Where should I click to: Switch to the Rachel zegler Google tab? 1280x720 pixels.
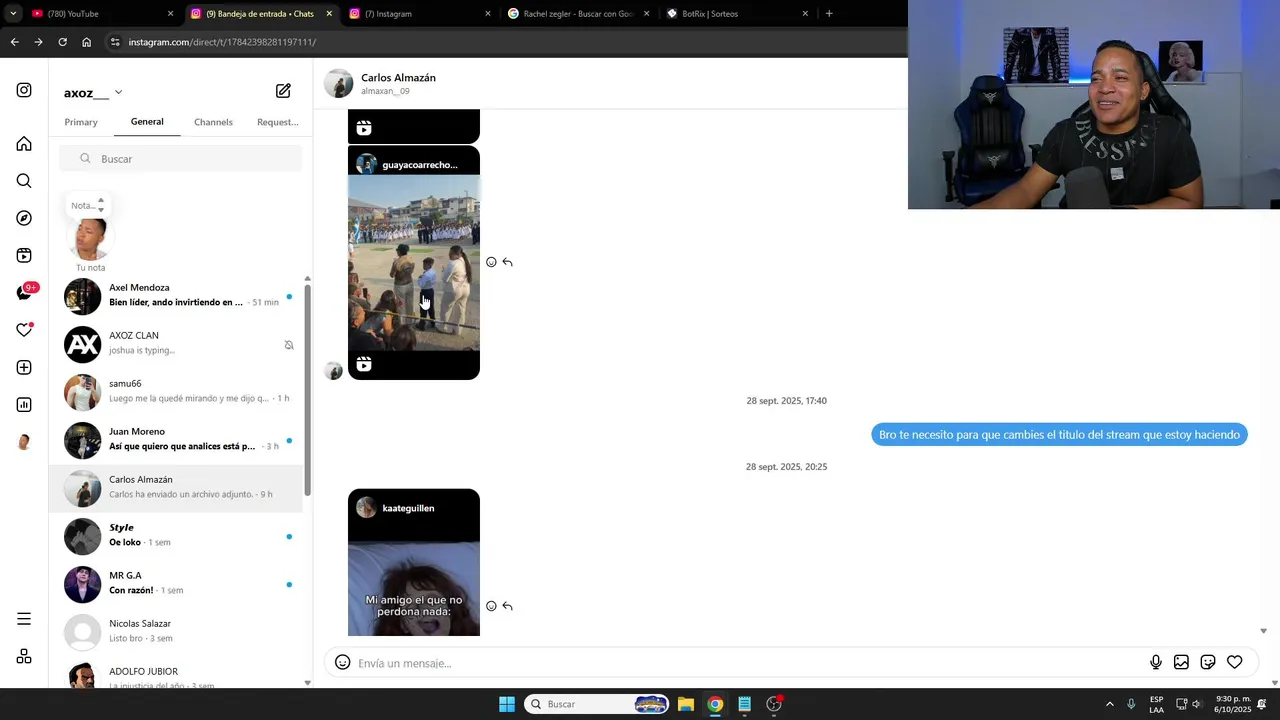click(x=578, y=14)
